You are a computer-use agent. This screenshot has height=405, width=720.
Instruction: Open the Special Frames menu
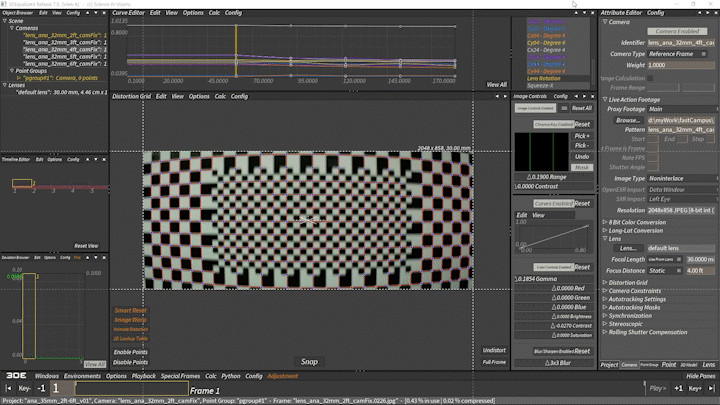180,376
